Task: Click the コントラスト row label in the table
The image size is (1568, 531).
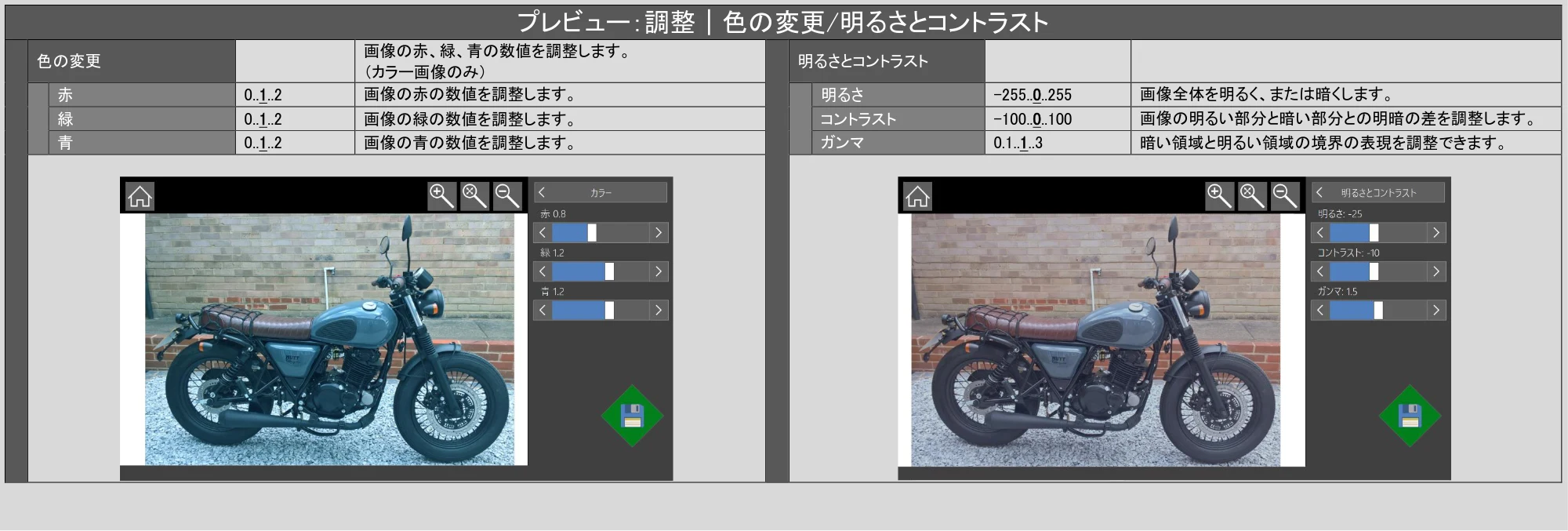Action: pos(898,119)
